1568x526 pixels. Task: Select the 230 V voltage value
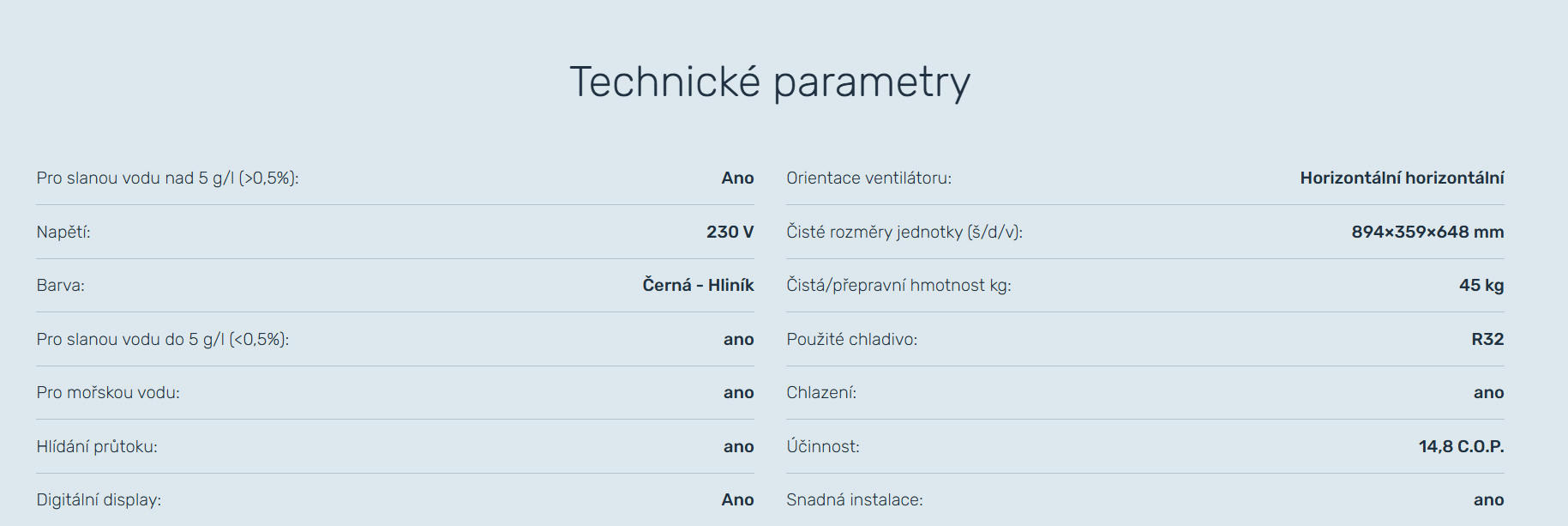(730, 232)
